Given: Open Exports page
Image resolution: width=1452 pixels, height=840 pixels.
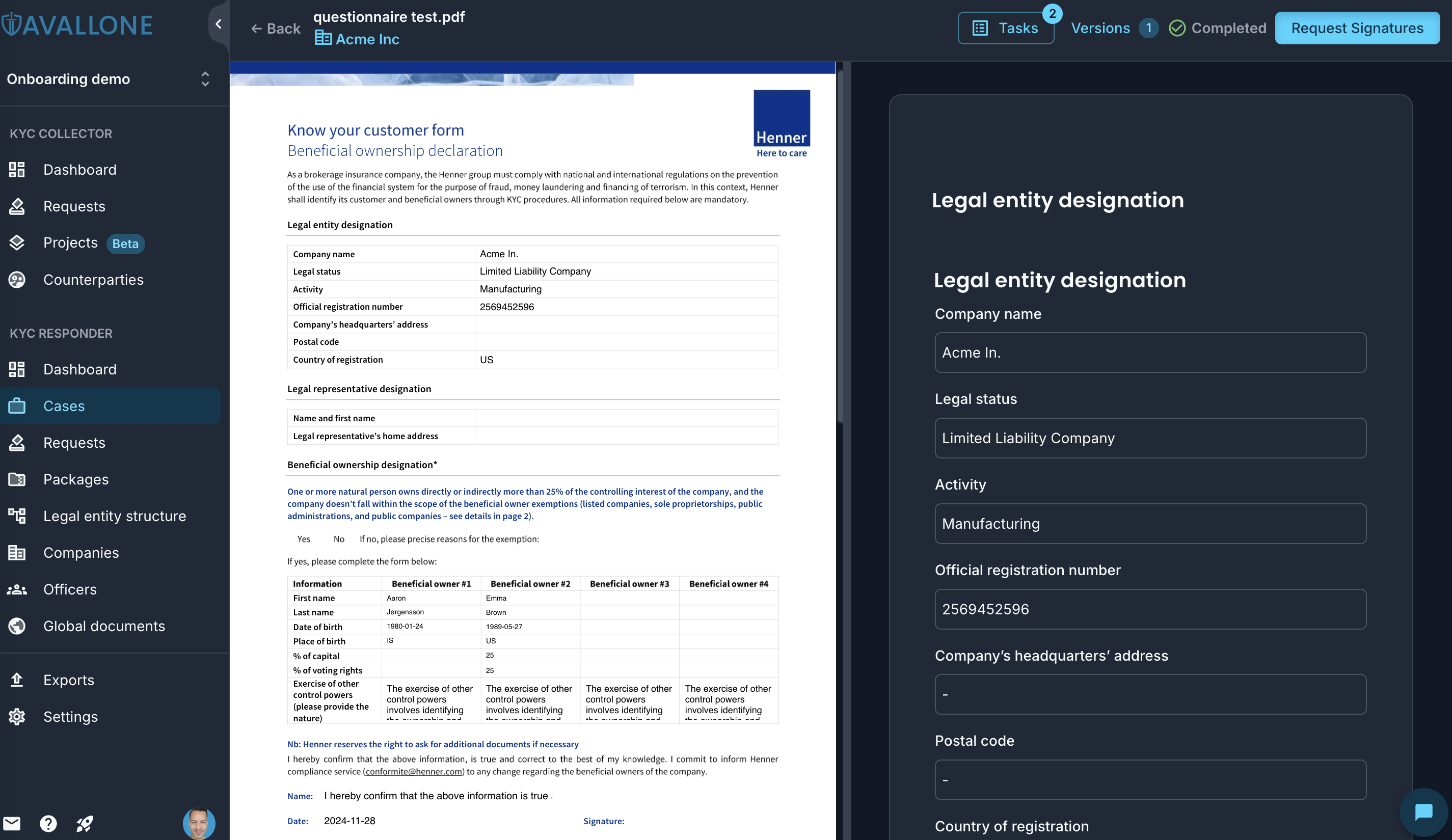Looking at the screenshot, I should (x=69, y=680).
